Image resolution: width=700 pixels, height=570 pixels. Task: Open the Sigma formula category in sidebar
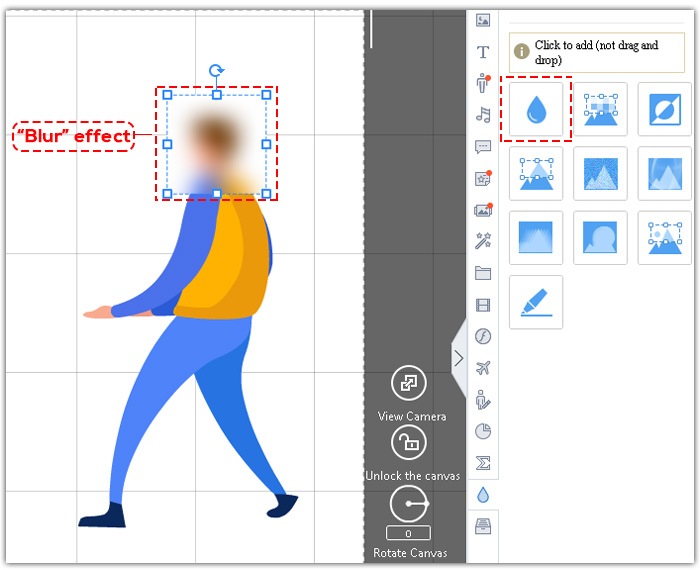click(x=483, y=463)
